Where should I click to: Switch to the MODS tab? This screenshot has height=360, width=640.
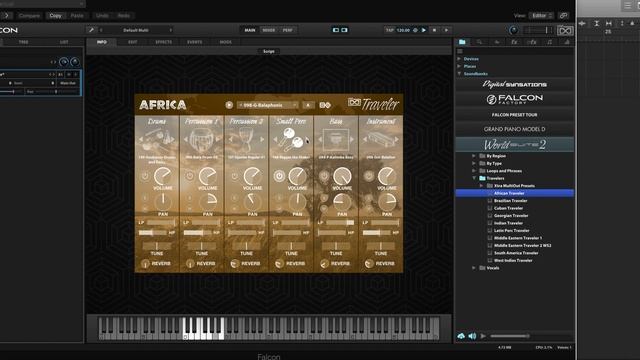226,42
